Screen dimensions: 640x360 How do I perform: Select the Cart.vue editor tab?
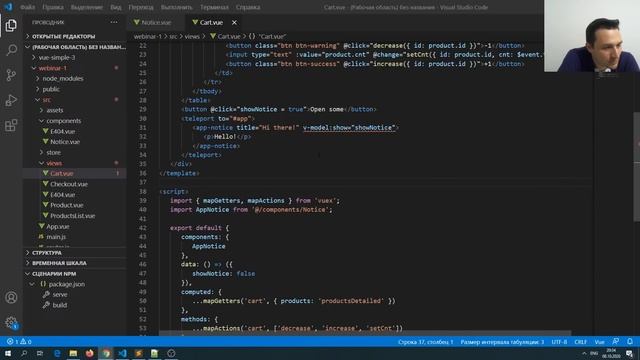point(211,22)
